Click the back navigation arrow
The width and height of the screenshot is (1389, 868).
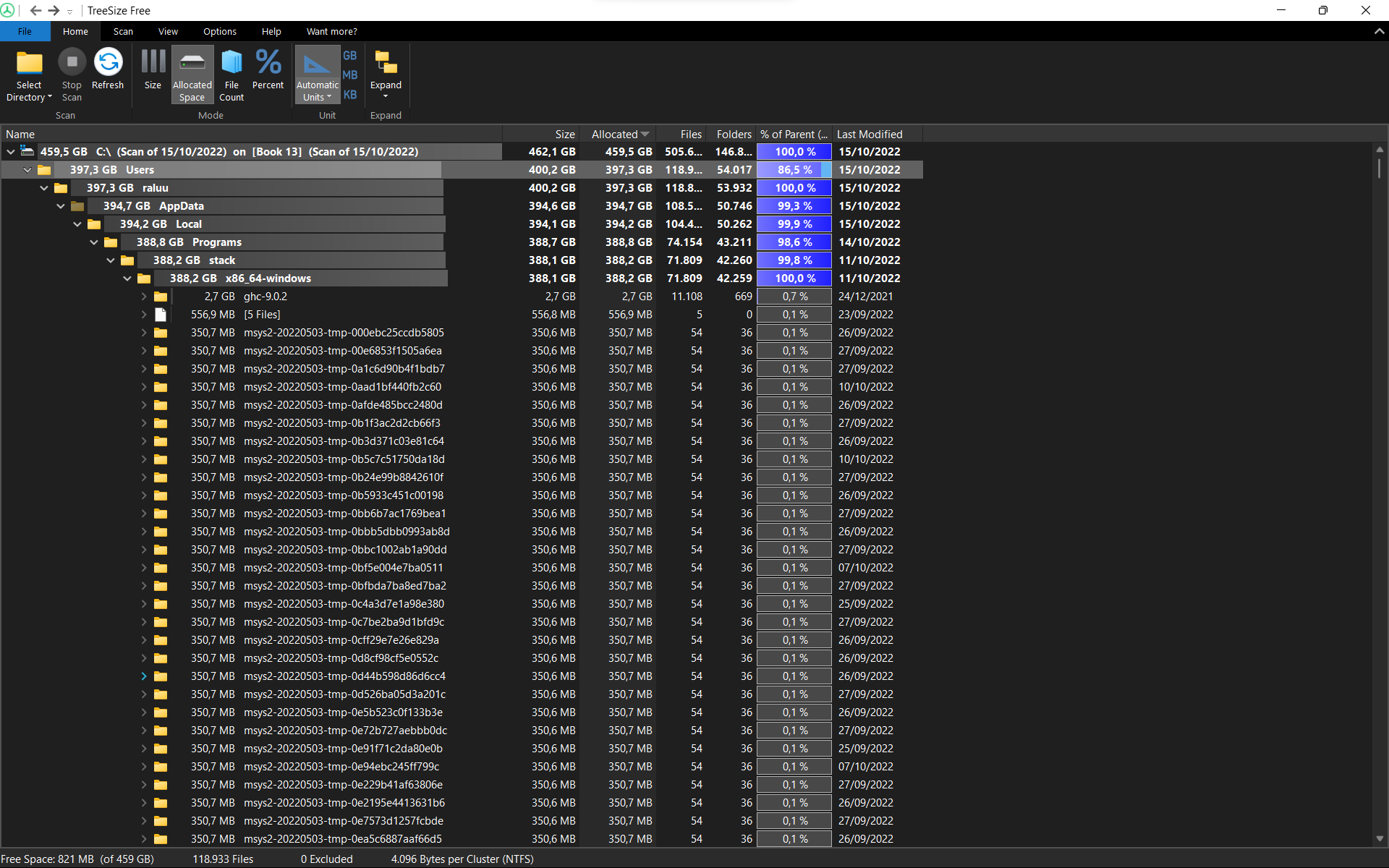tap(35, 10)
